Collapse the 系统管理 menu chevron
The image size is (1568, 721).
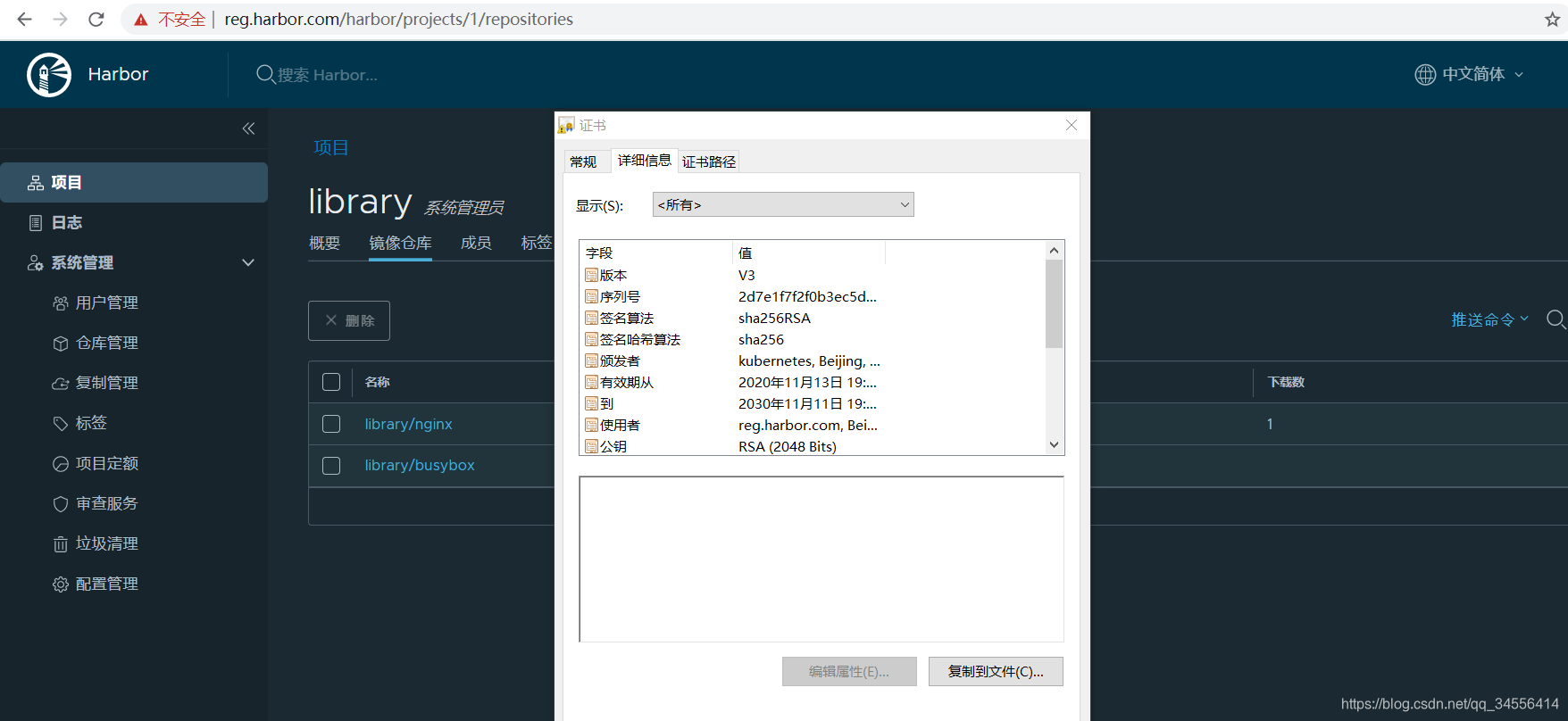248,262
